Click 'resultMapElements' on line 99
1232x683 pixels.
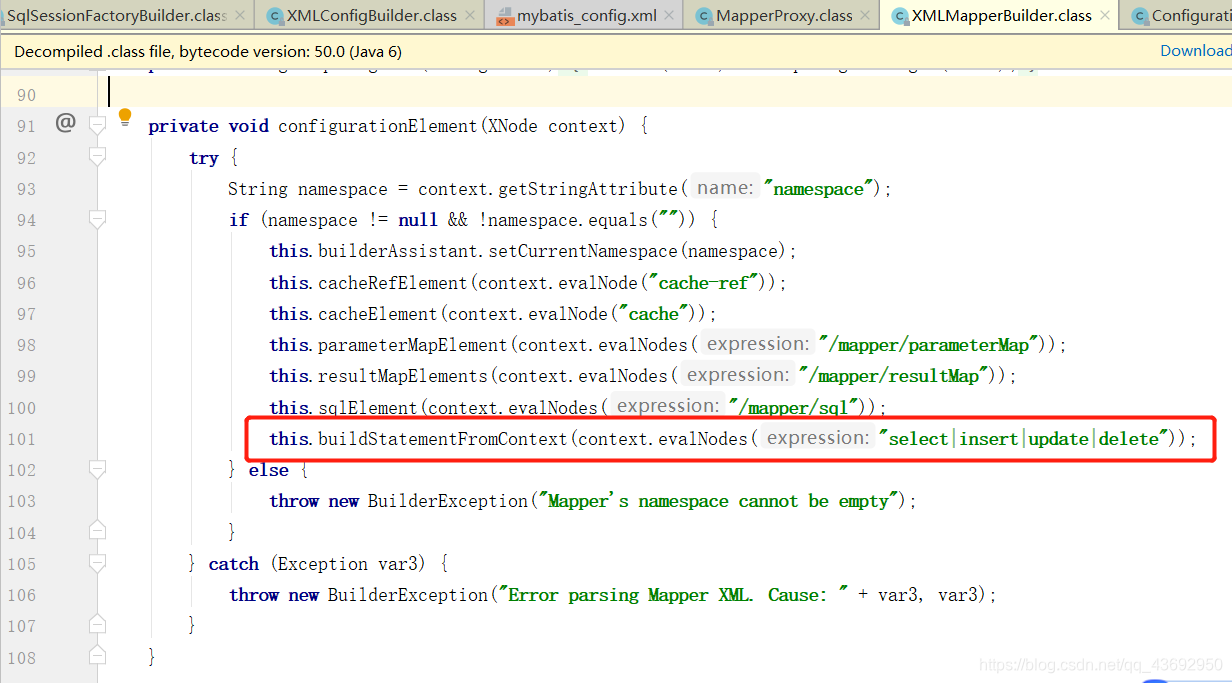pyautogui.click(x=403, y=376)
